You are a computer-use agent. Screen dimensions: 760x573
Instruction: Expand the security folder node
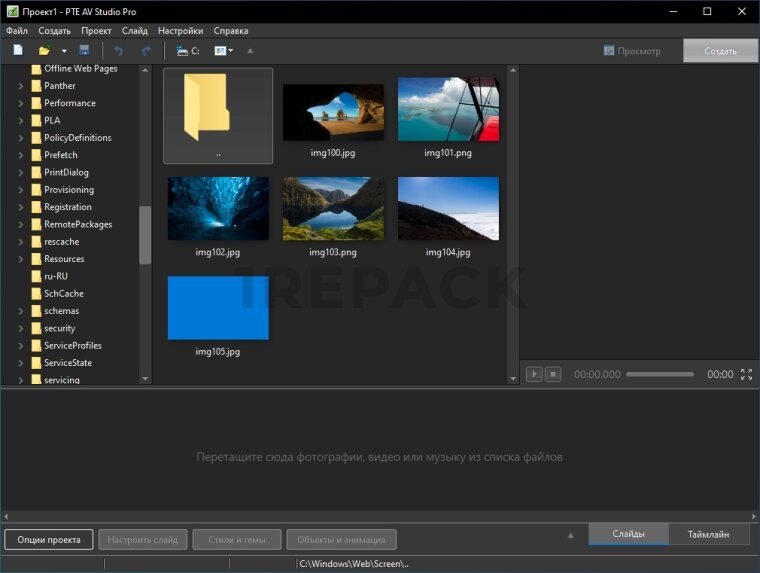[21, 328]
